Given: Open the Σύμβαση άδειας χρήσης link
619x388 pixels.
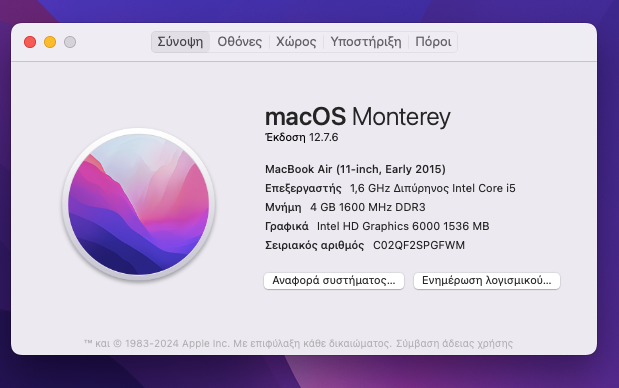Looking at the screenshot, I should pos(454,343).
